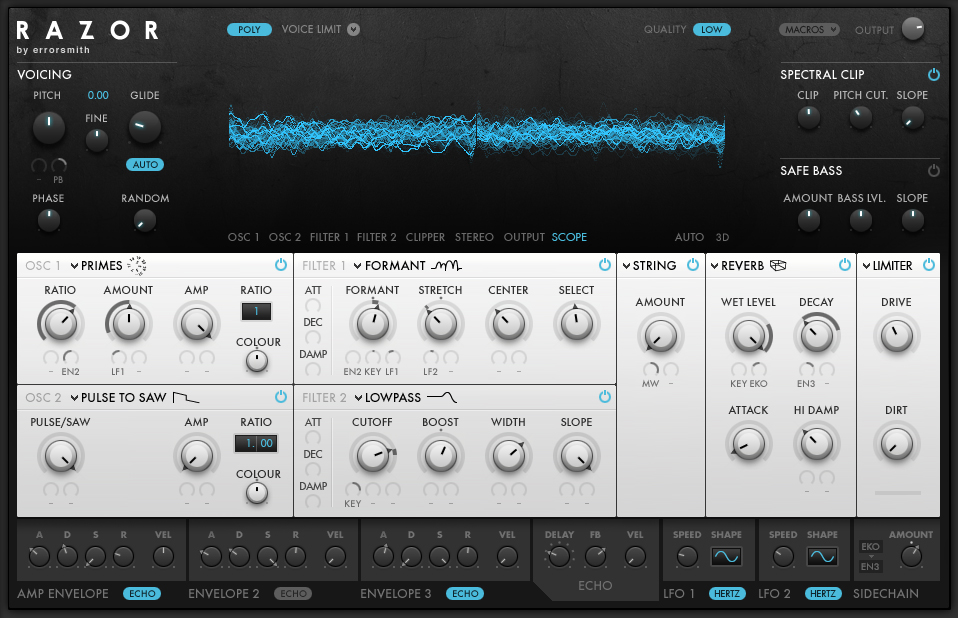
Task: Click the Glide Auto button
Action: pyautogui.click(x=145, y=164)
